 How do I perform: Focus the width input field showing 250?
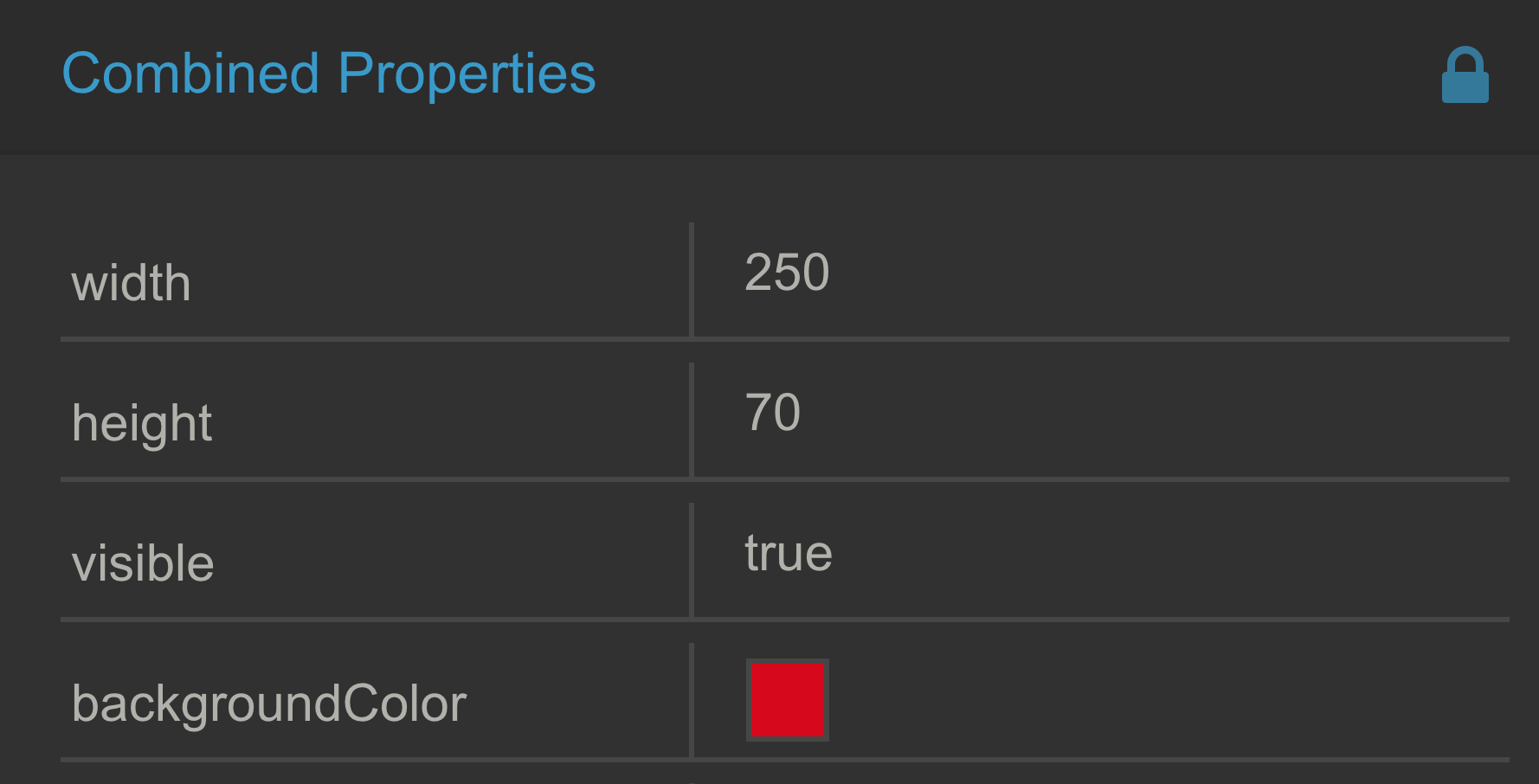1102,280
